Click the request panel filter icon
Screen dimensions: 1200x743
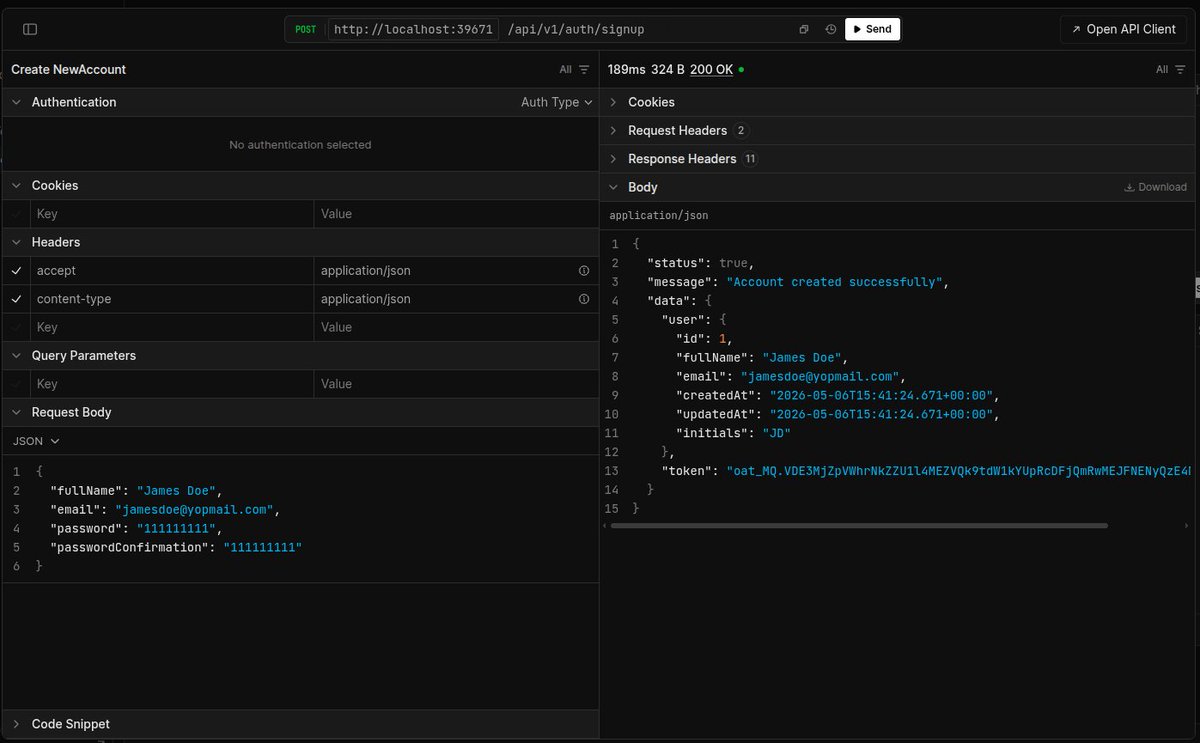coord(584,70)
